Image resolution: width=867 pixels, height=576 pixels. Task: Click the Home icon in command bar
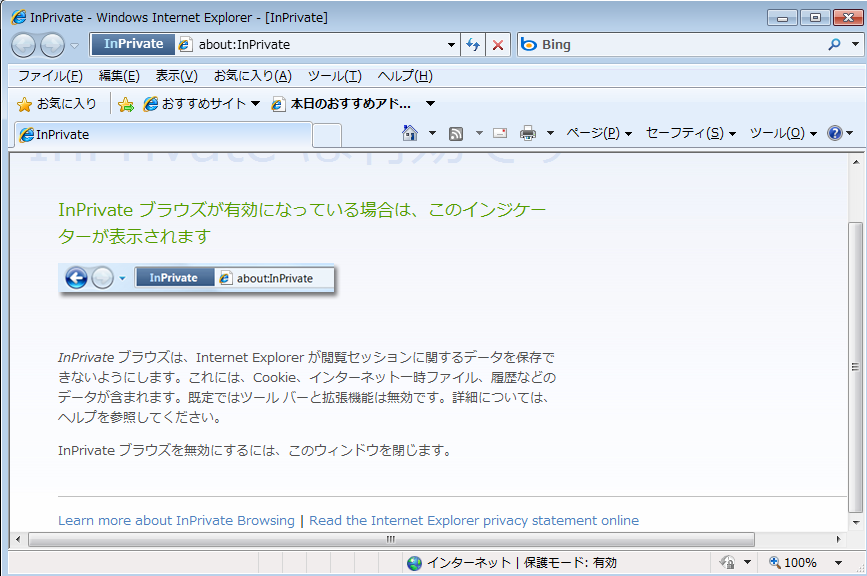(x=410, y=133)
